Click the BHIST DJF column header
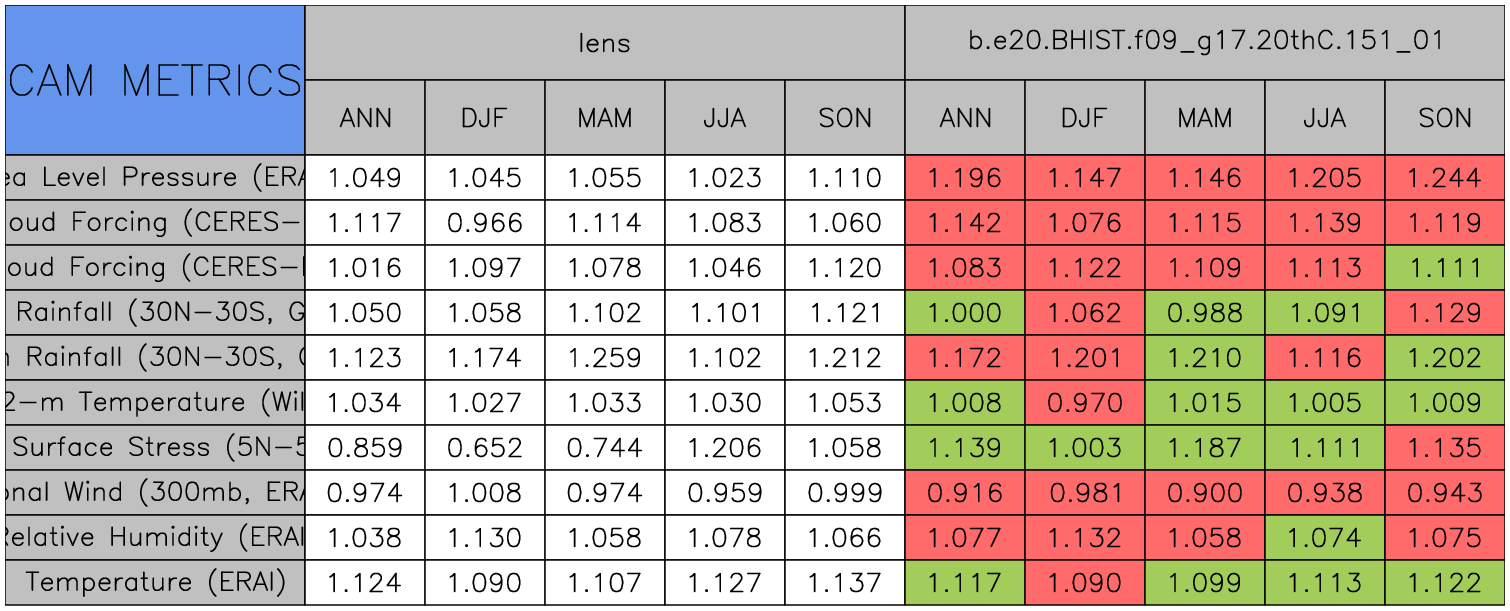Image resolution: width=1510 pixels, height=611 pixels. click(x=1084, y=118)
